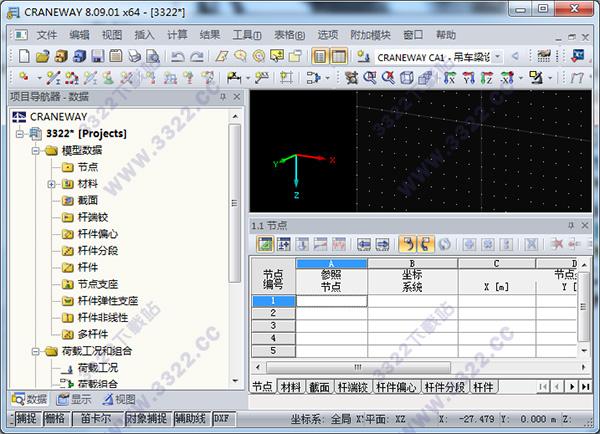Image resolution: width=600 pixels, height=434 pixels.
Task: Click the cell in row 1 column A
Action: pyautogui.click(x=331, y=300)
